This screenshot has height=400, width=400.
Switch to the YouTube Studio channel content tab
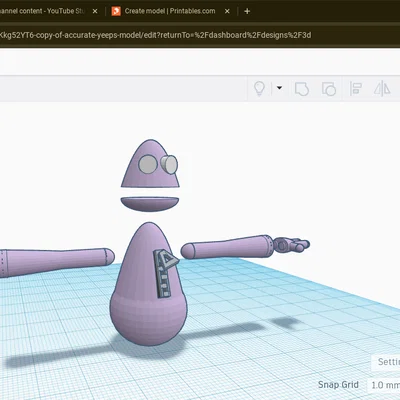[x=42, y=11]
